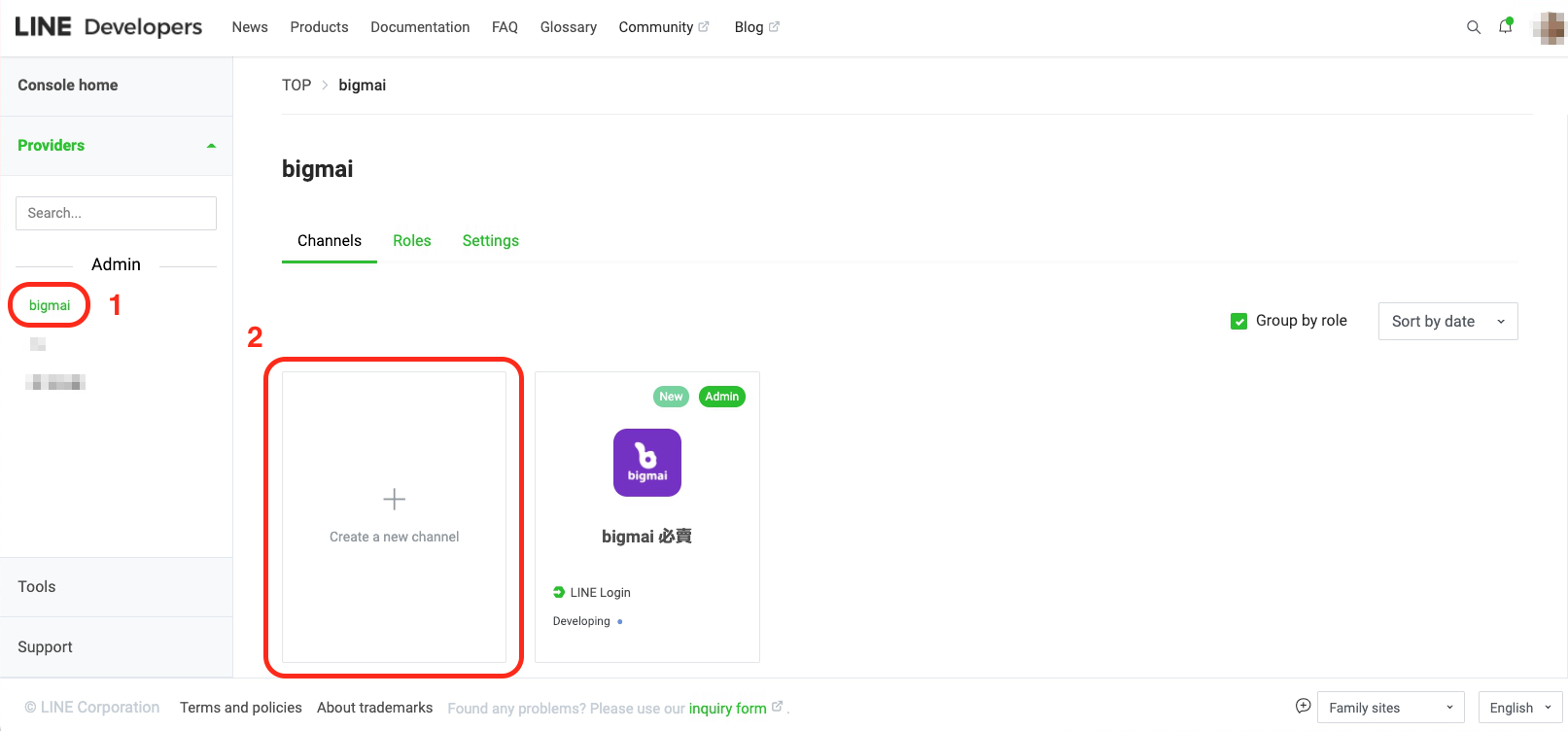Open the English language dropdown
This screenshot has height=731, width=1568.
[1520, 708]
